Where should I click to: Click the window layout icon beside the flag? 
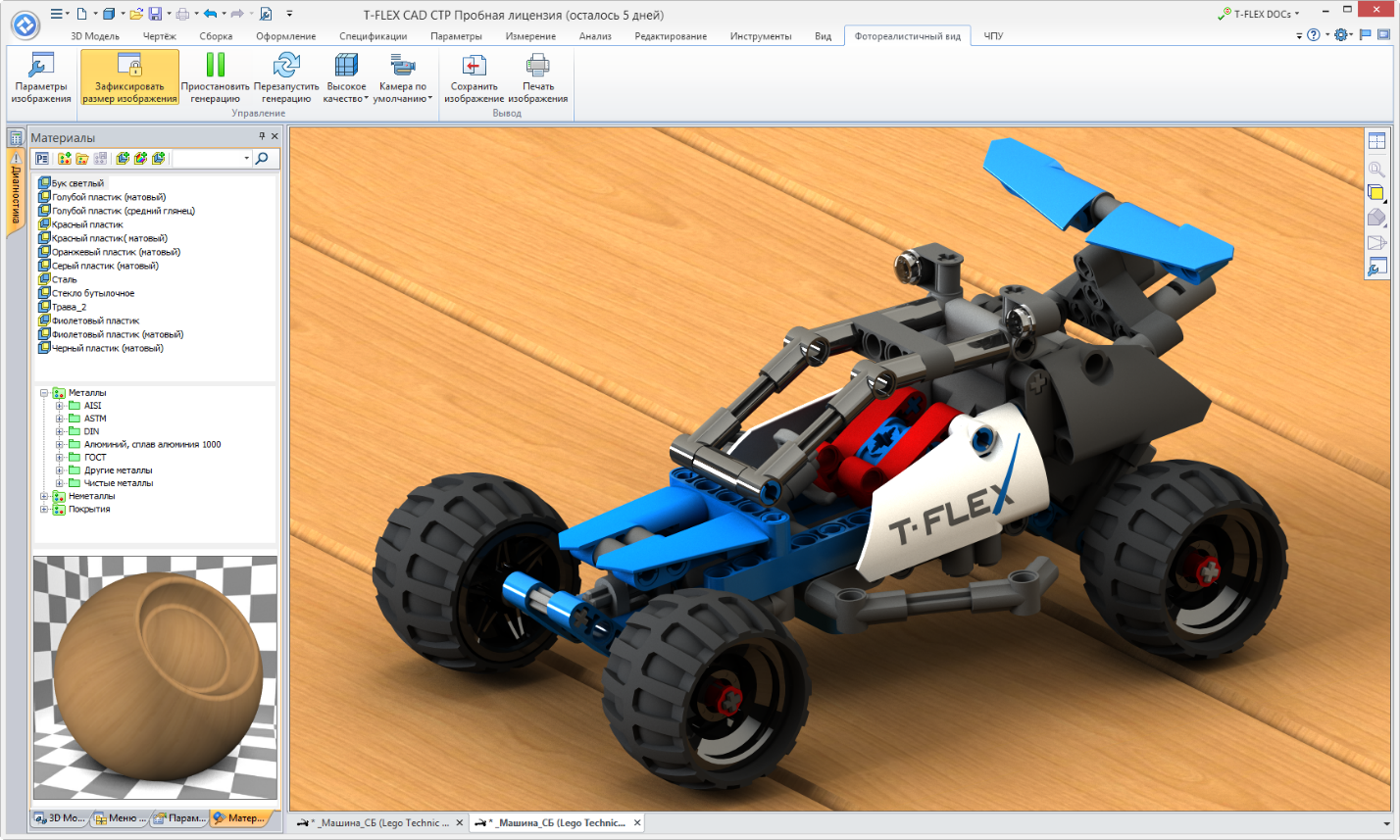pos(1383,34)
